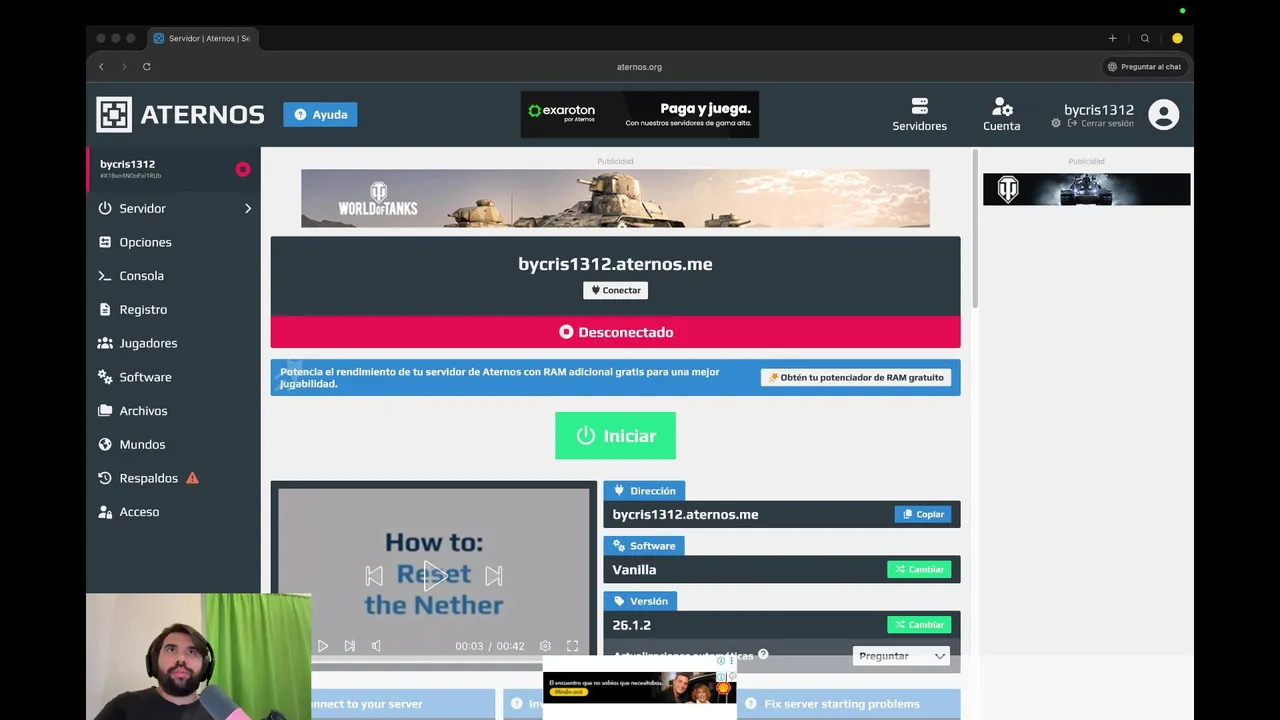
Task: Open the Cuenta account icon in header
Action: click(1001, 114)
